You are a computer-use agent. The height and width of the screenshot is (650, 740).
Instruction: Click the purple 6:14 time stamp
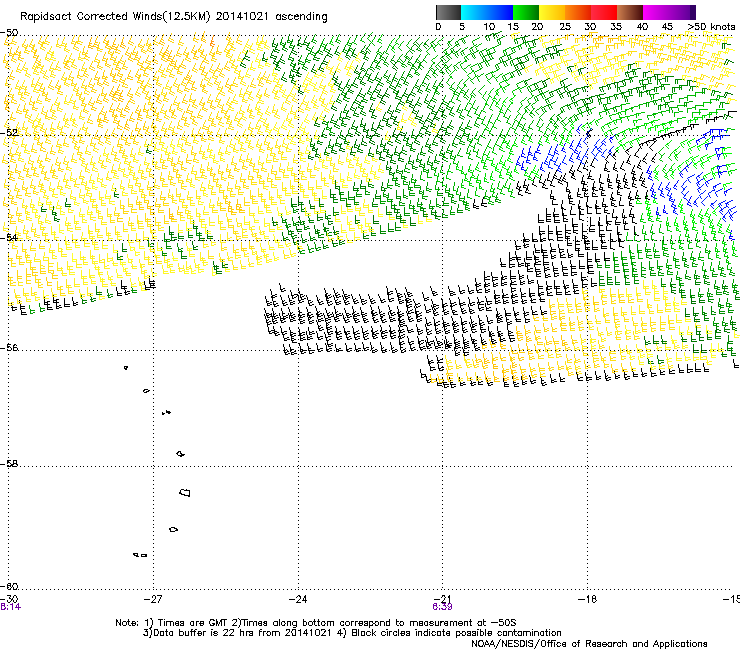pos(10,607)
